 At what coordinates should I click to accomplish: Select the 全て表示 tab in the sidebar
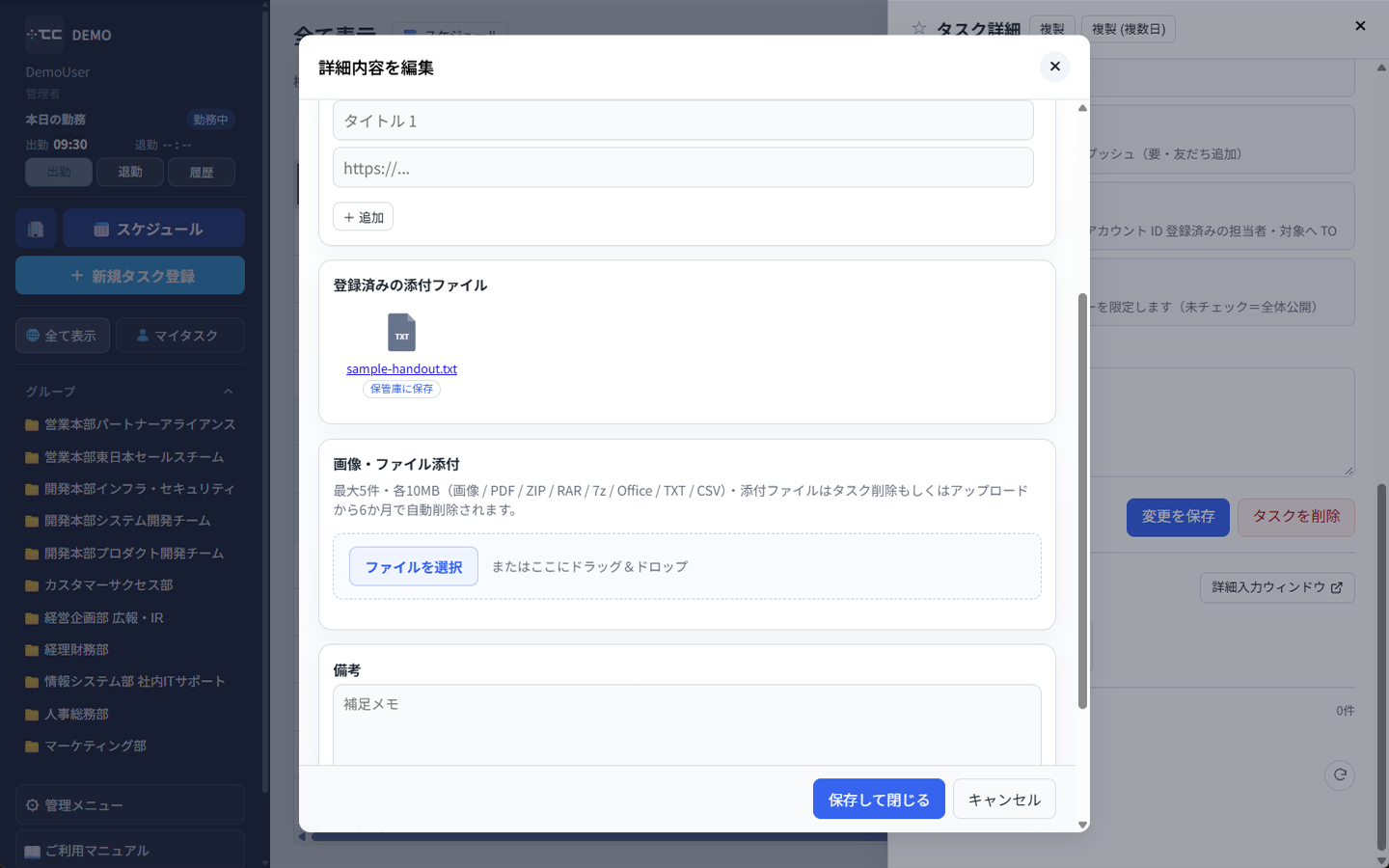(x=63, y=336)
